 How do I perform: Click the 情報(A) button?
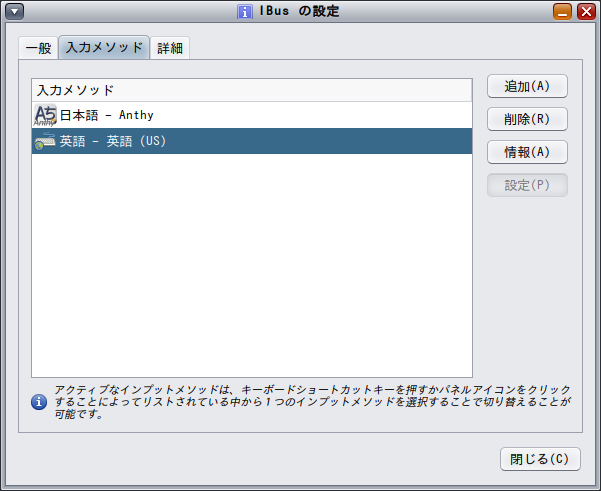pyautogui.click(x=527, y=152)
